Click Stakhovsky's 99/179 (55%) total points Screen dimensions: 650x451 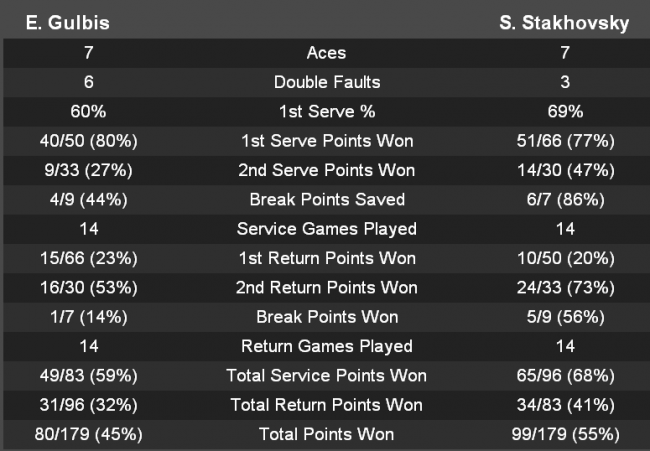pos(564,434)
